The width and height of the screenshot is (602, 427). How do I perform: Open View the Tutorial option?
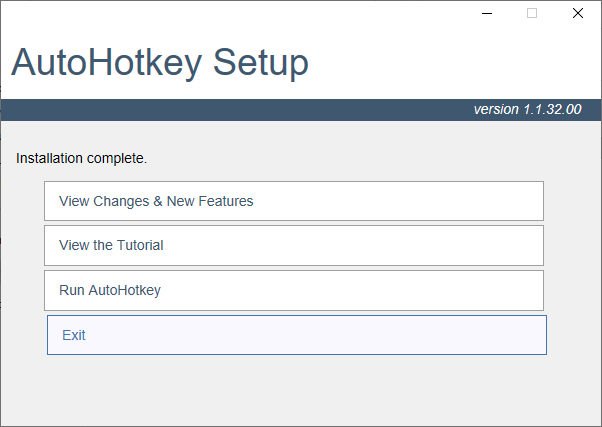coord(294,245)
